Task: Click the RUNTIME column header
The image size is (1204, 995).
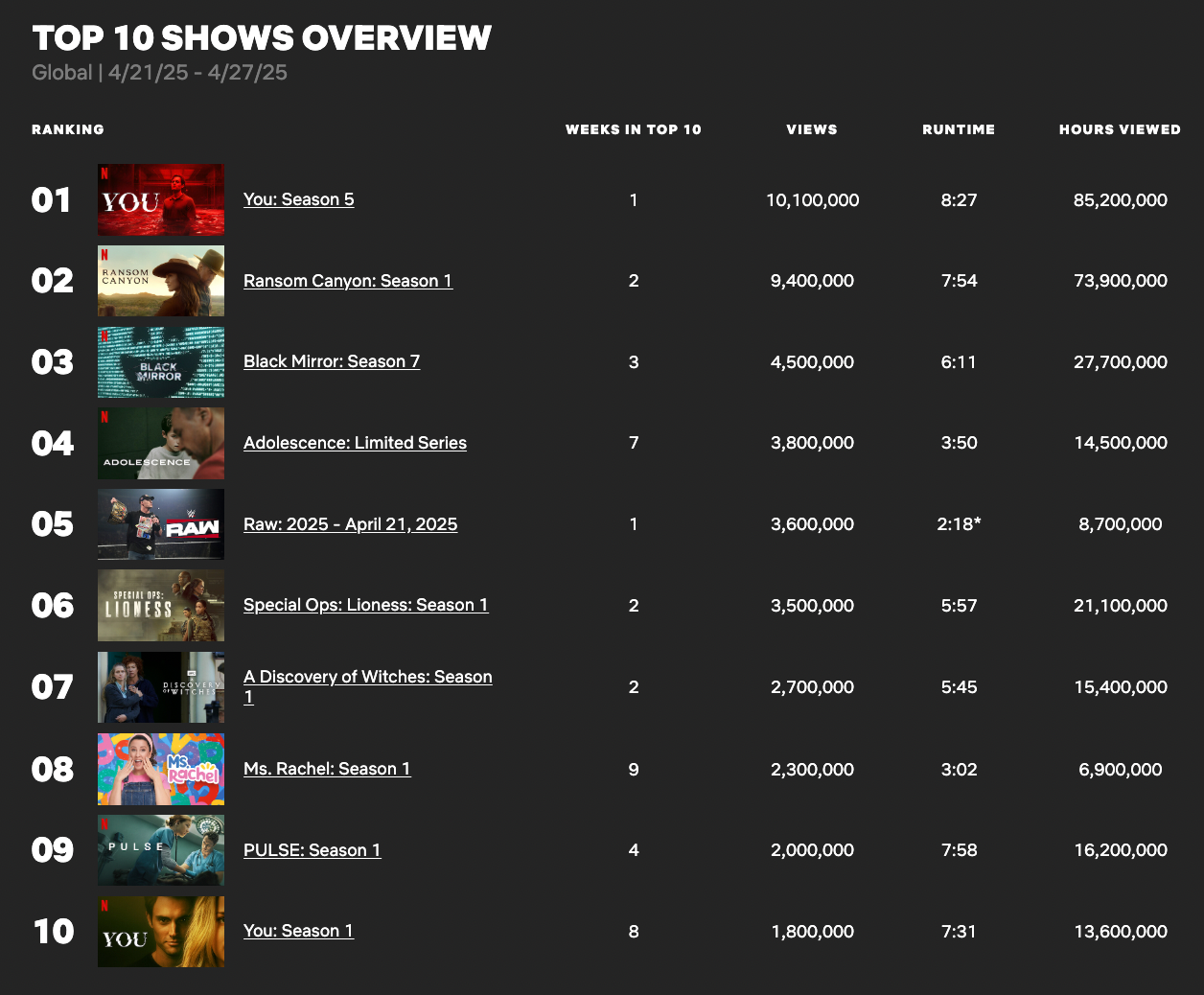Action: click(x=959, y=129)
